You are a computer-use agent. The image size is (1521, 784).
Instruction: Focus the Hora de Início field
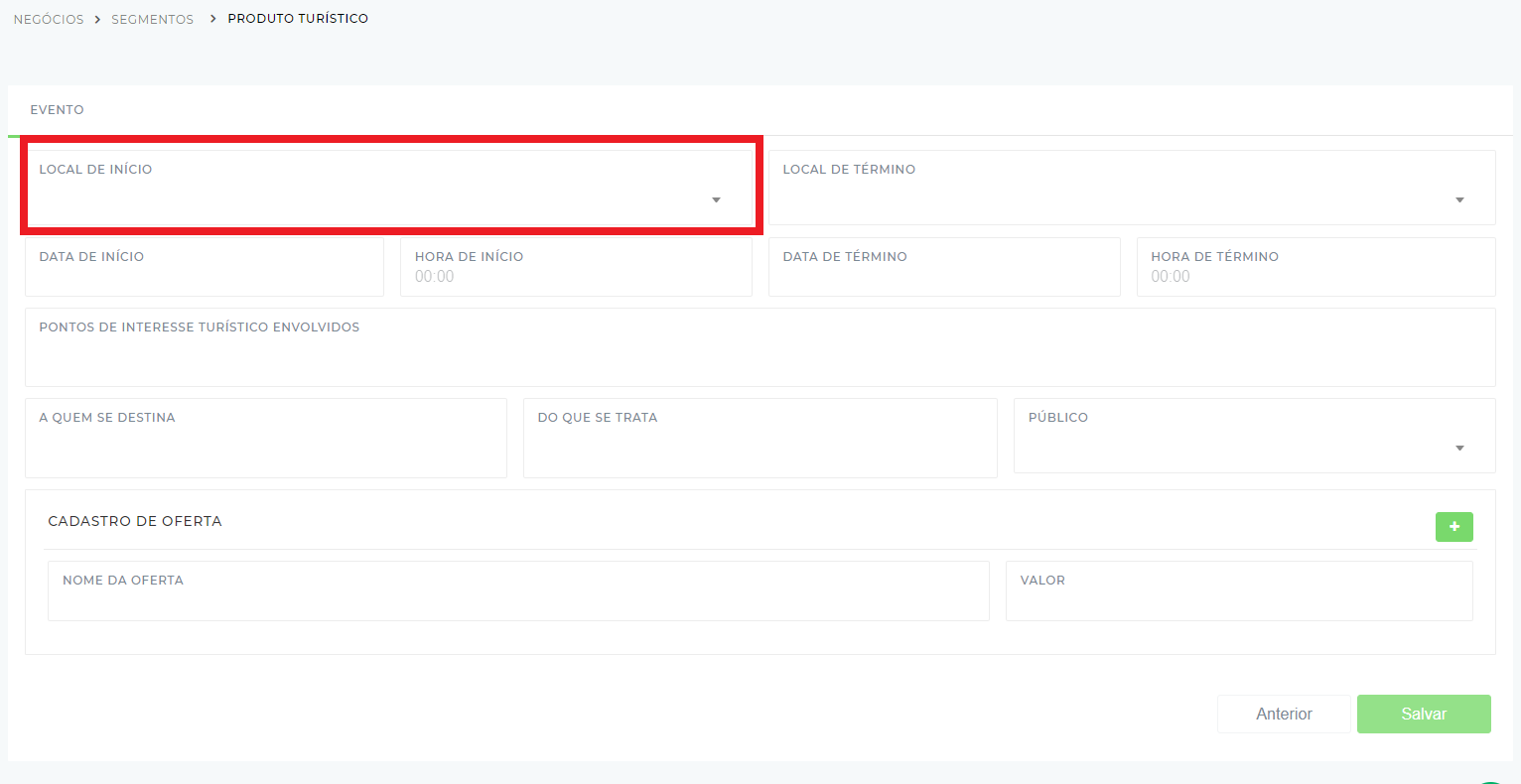[x=576, y=267]
